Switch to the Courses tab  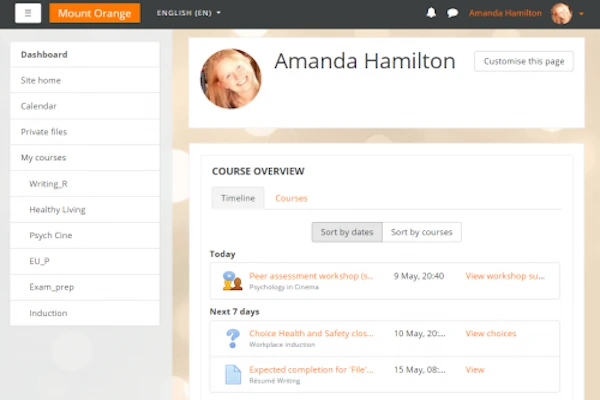pos(291,198)
